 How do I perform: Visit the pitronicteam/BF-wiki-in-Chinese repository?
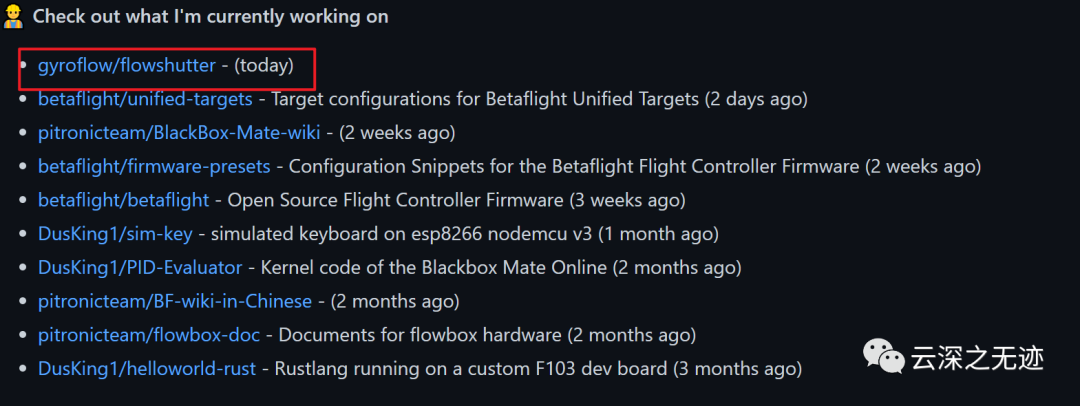coord(175,301)
